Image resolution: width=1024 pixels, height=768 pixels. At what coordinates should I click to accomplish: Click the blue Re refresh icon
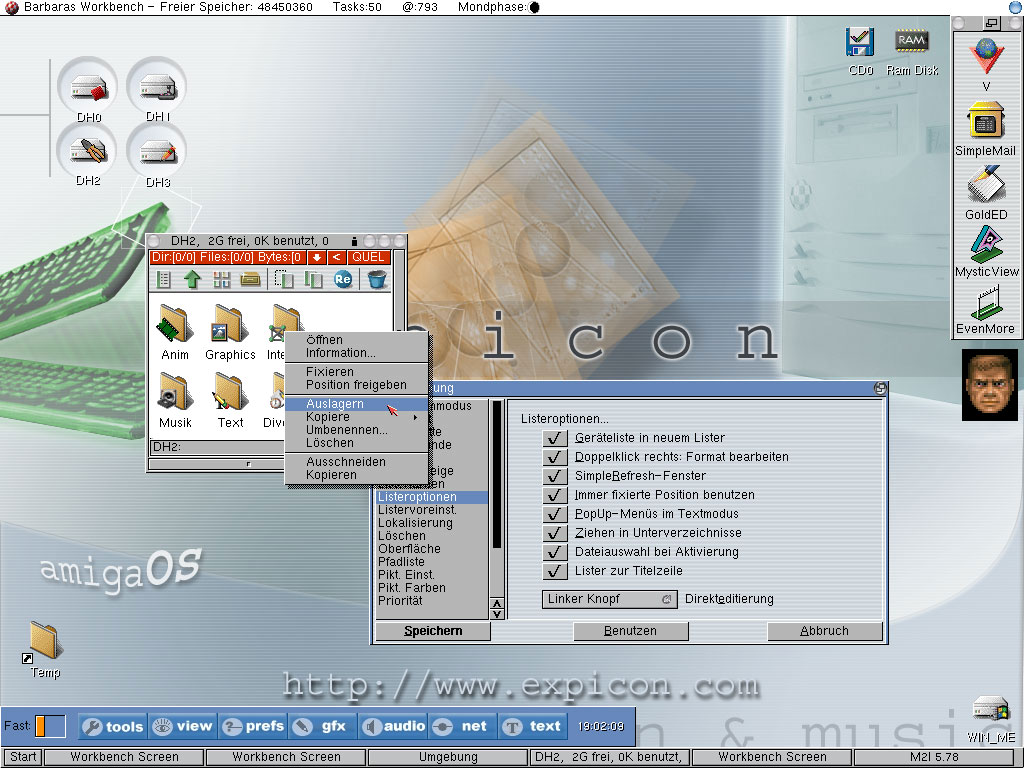pos(343,280)
